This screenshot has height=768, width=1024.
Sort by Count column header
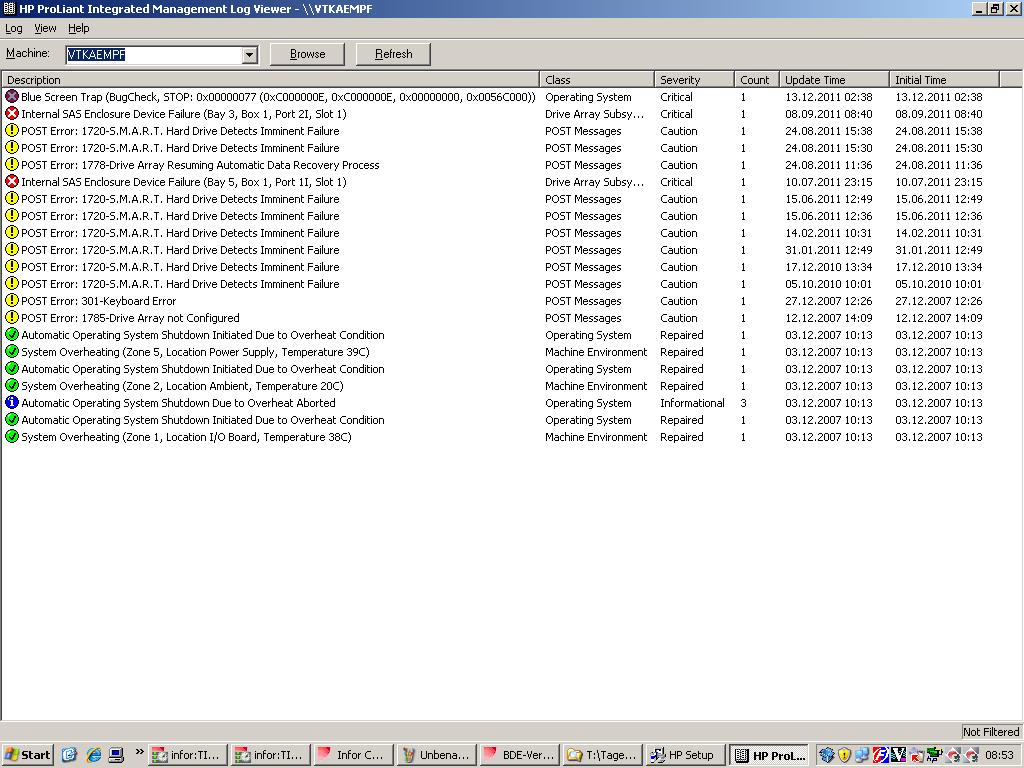[757, 80]
